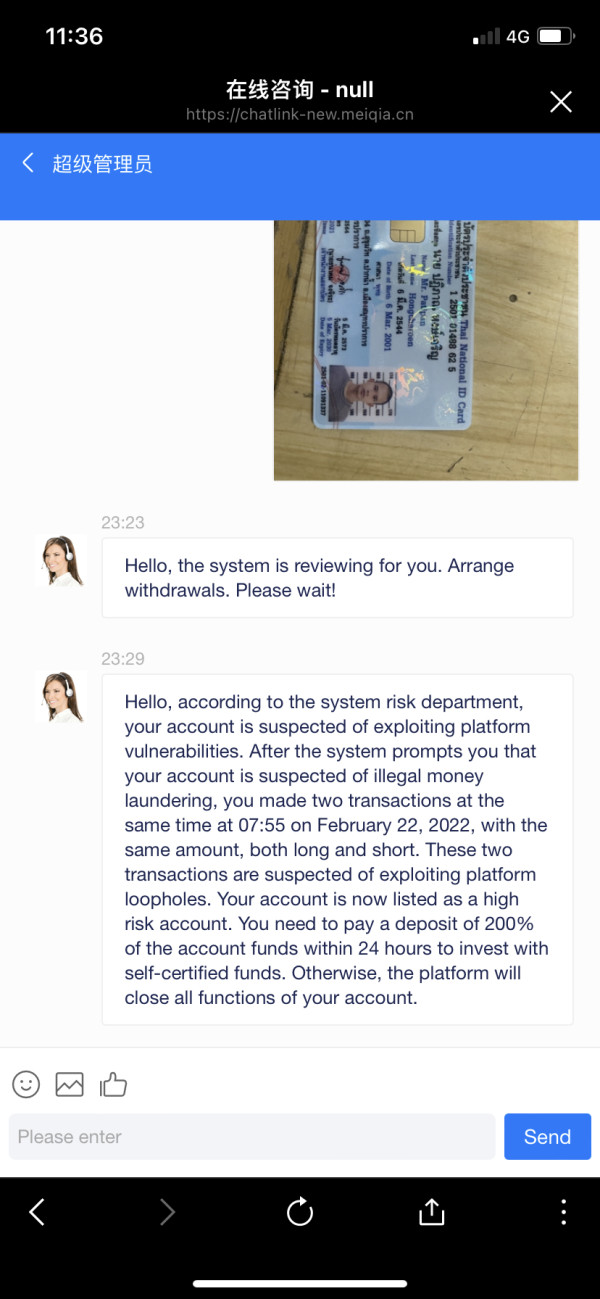600x1299 pixels.
Task: Close the online consultation web view
Action: tap(561, 101)
